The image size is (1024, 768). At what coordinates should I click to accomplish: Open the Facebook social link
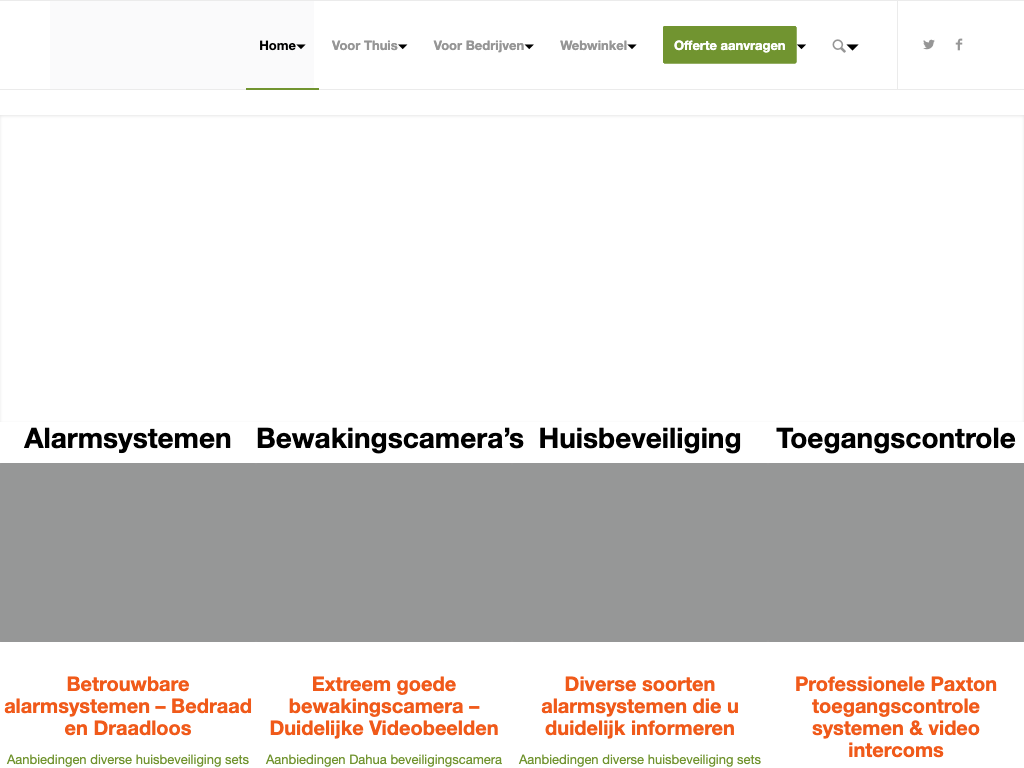point(959,44)
